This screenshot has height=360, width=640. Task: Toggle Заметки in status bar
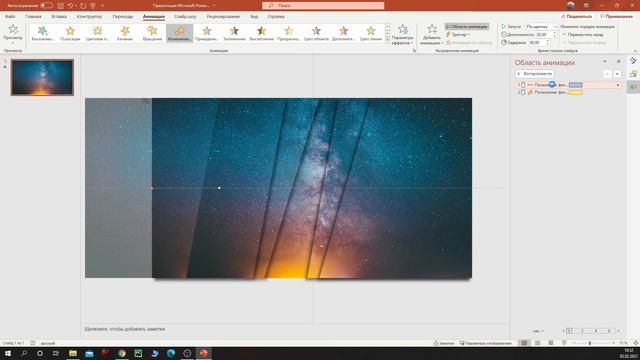(444, 343)
